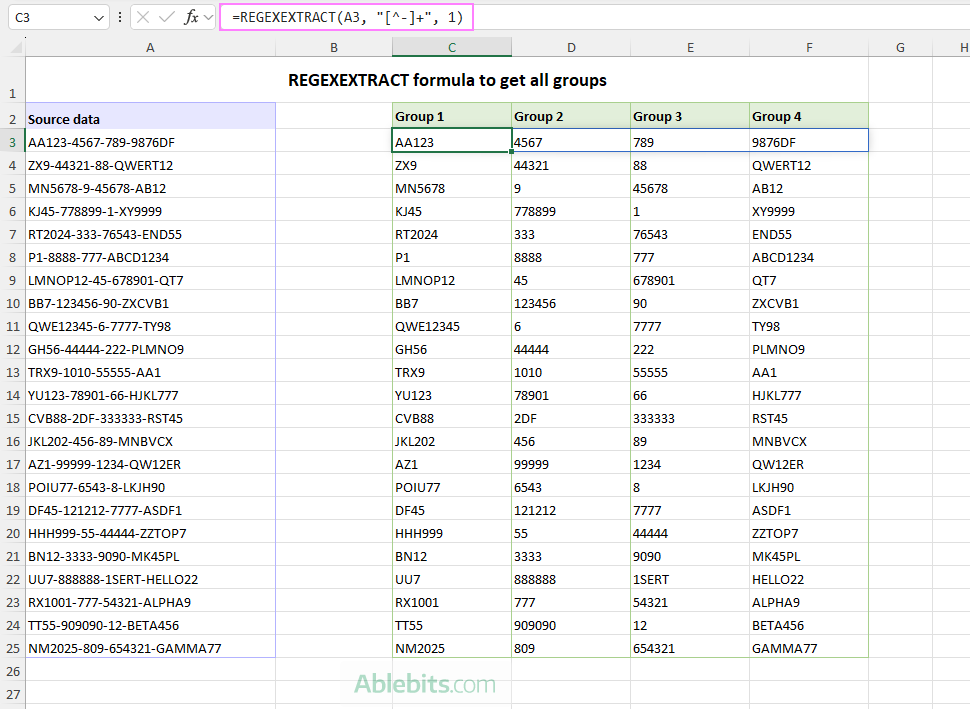Click the 'Group 1' header cell
Viewport: 970px width, 709px height.
(452, 116)
